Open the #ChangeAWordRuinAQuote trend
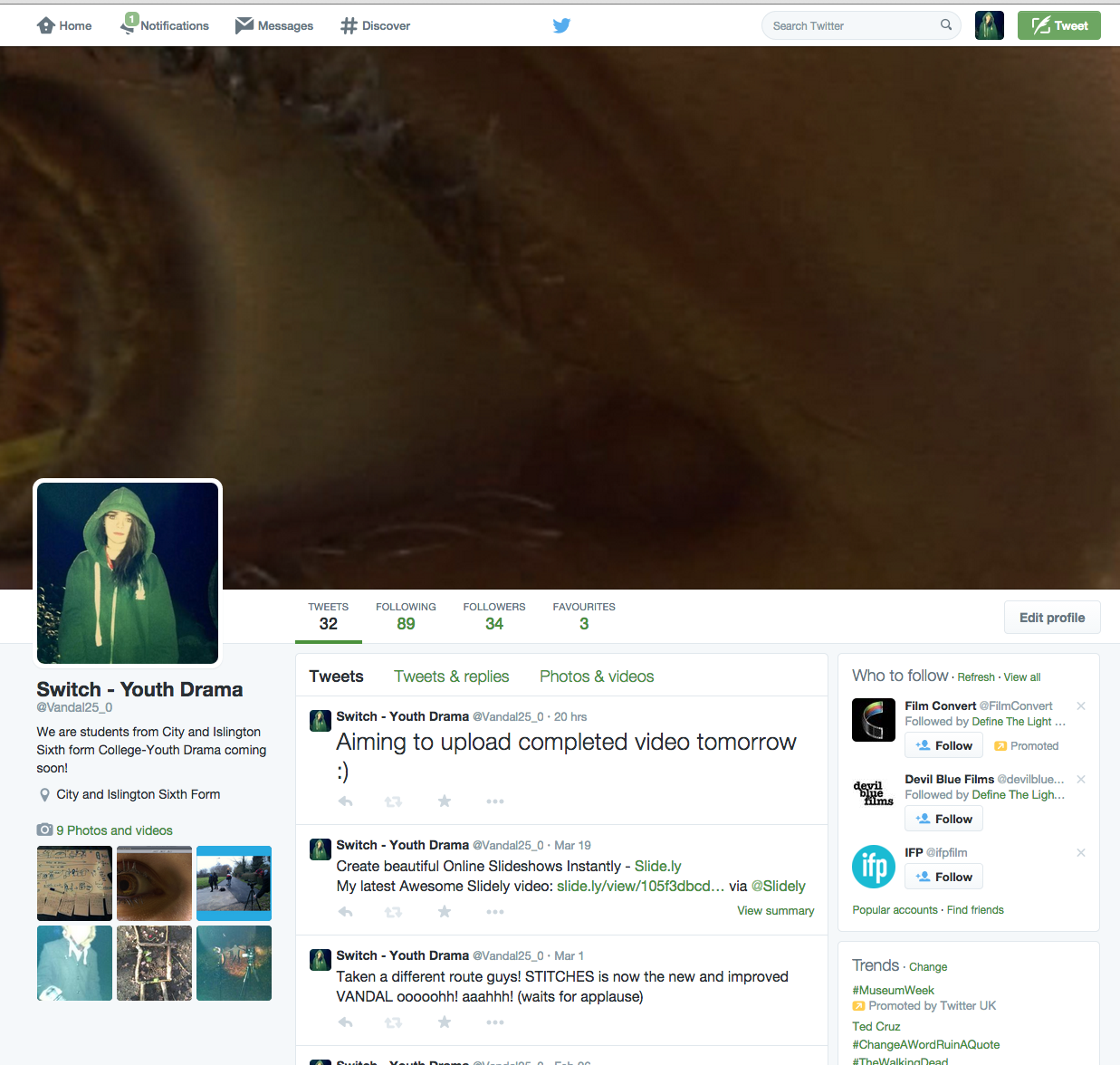Viewport: 1120px width, 1065px height. tap(925, 1045)
